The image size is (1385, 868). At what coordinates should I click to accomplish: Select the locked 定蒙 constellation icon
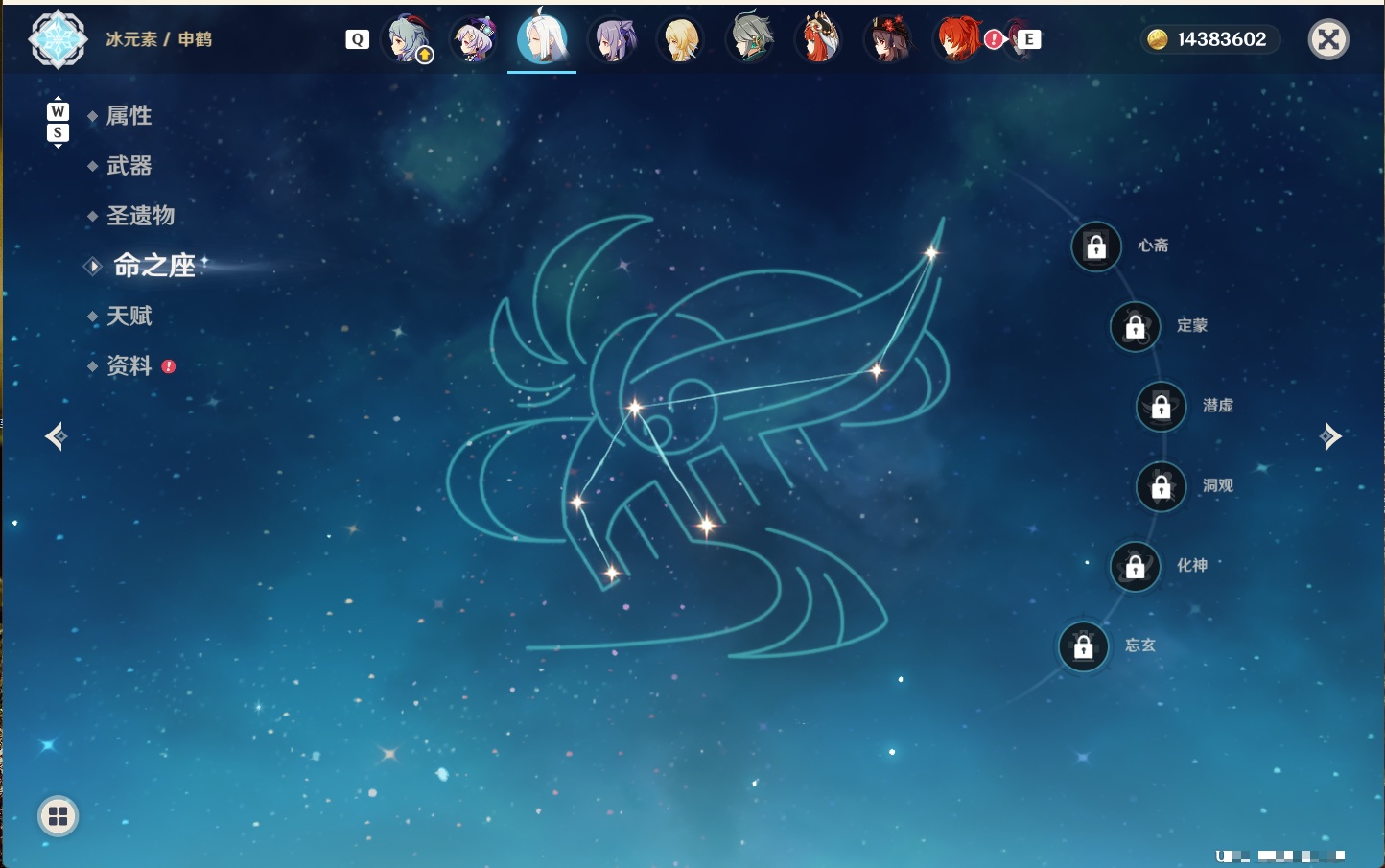click(x=1136, y=327)
